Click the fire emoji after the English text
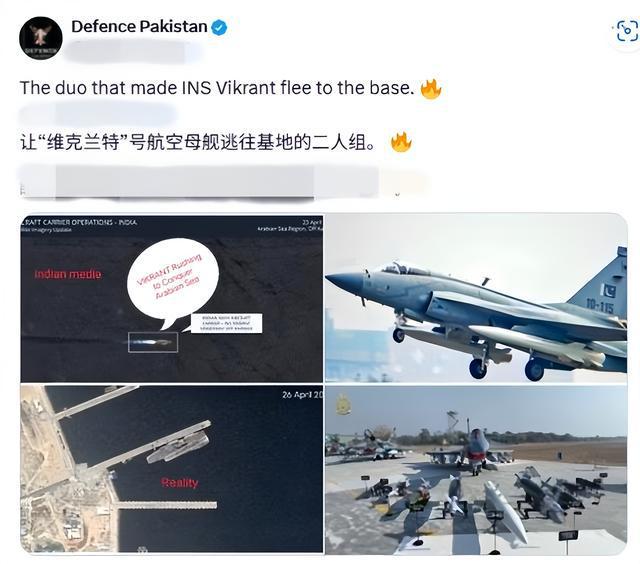The height and width of the screenshot is (564, 640). pos(431,89)
